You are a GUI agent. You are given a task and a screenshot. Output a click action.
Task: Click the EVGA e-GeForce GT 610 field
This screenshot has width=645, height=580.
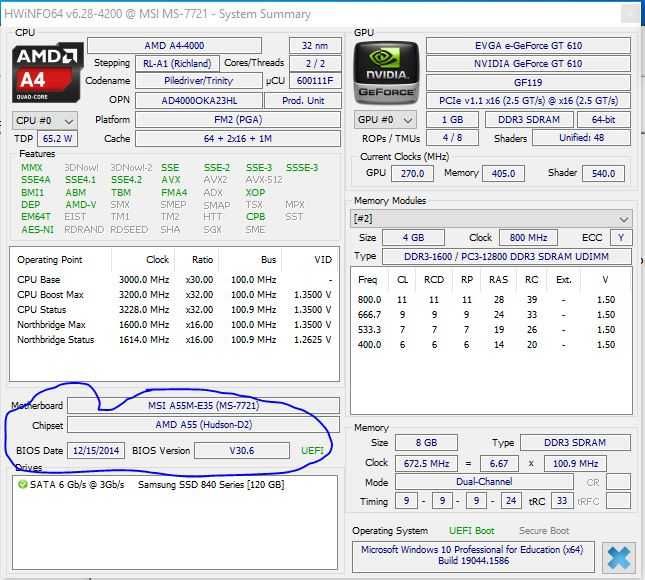528,45
